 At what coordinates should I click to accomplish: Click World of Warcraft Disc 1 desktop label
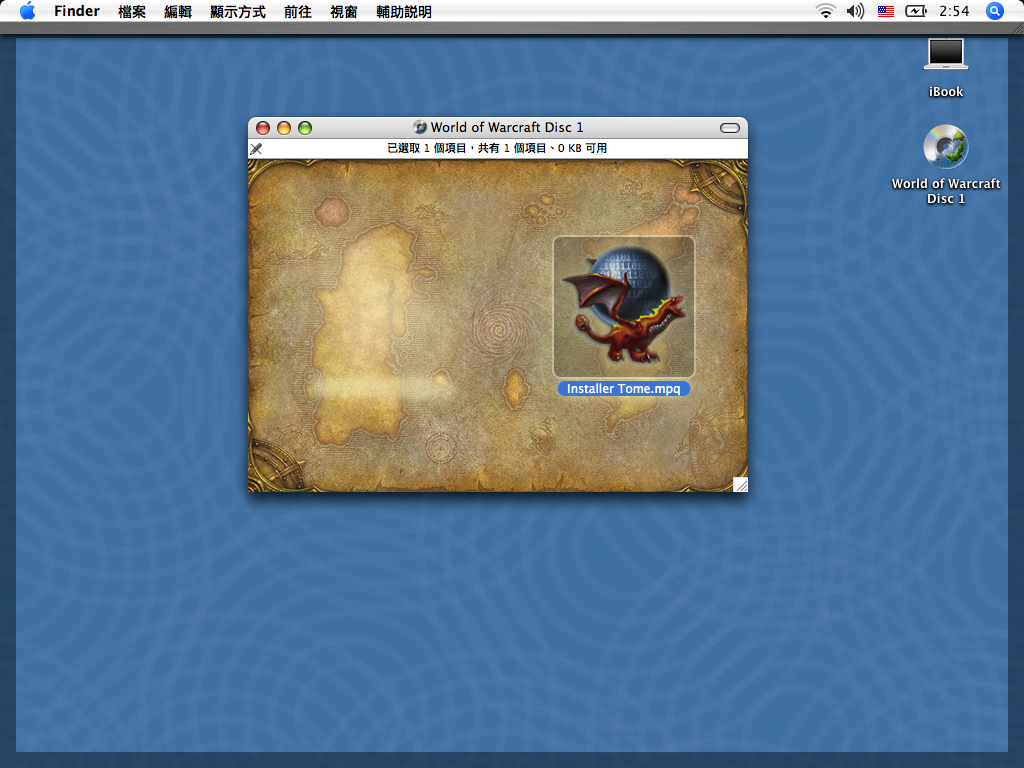946,191
